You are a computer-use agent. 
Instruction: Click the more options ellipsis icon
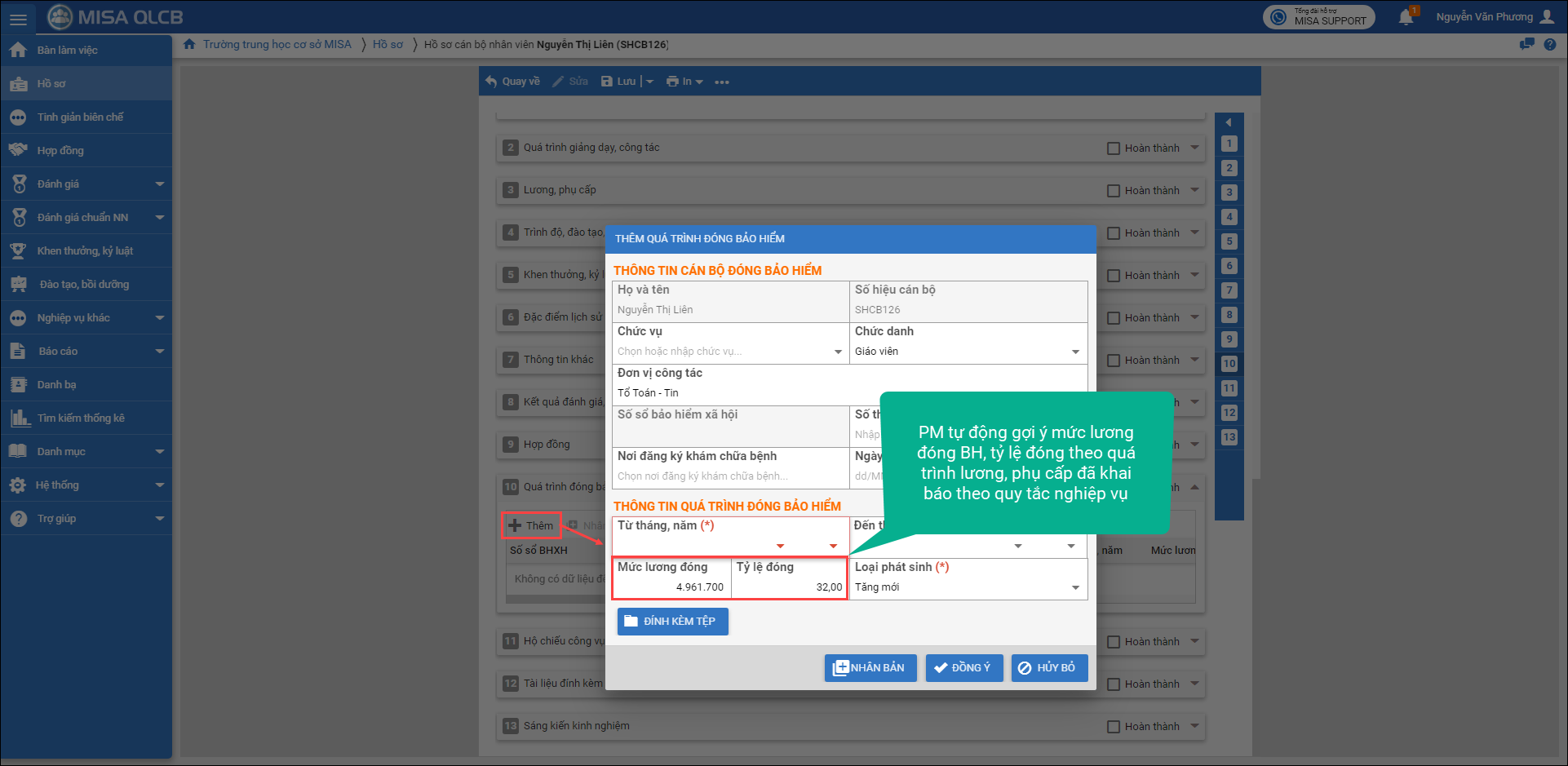coord(722,82)
